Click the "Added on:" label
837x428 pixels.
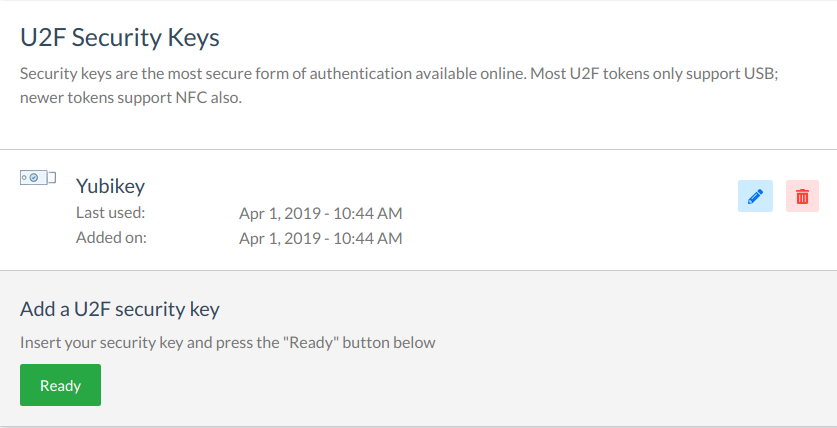(111, 238)
